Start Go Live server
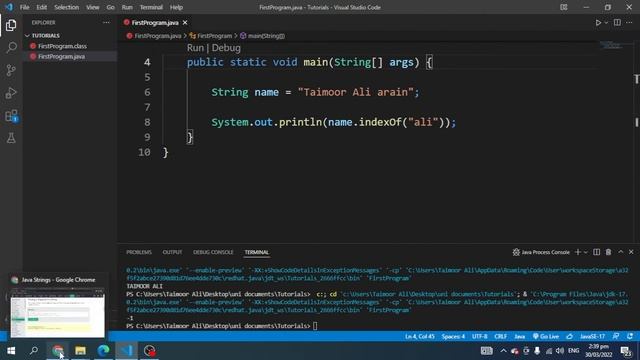The height and width of the screenshot is (360, 640). 546,337
